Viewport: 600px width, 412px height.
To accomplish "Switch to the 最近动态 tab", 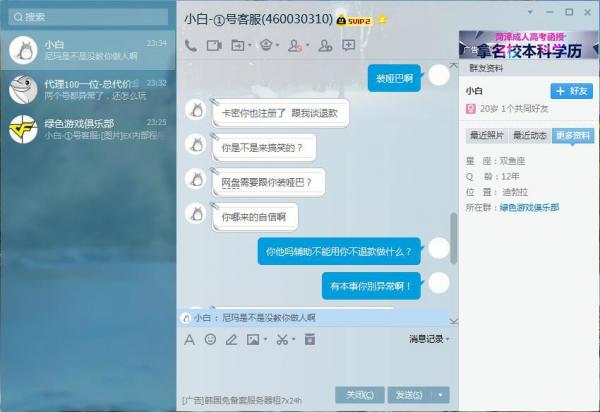I will tap(530, 135).
